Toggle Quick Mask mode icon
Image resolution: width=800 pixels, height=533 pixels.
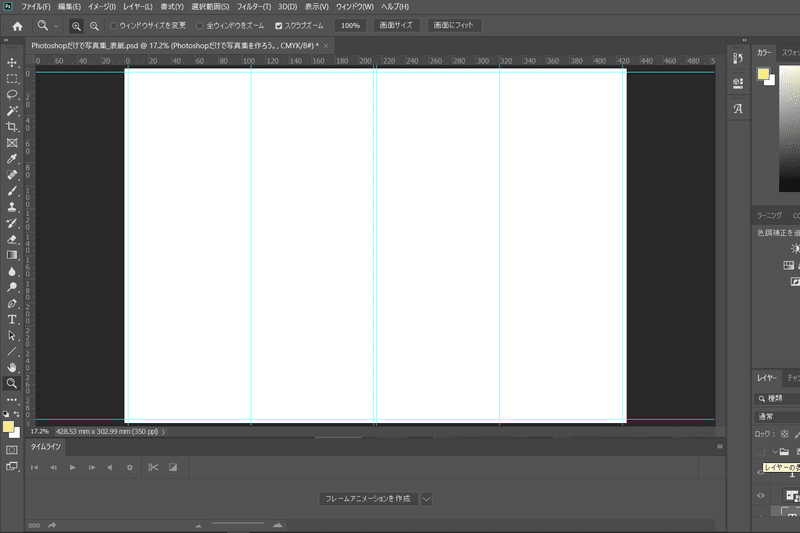[12, 450]
